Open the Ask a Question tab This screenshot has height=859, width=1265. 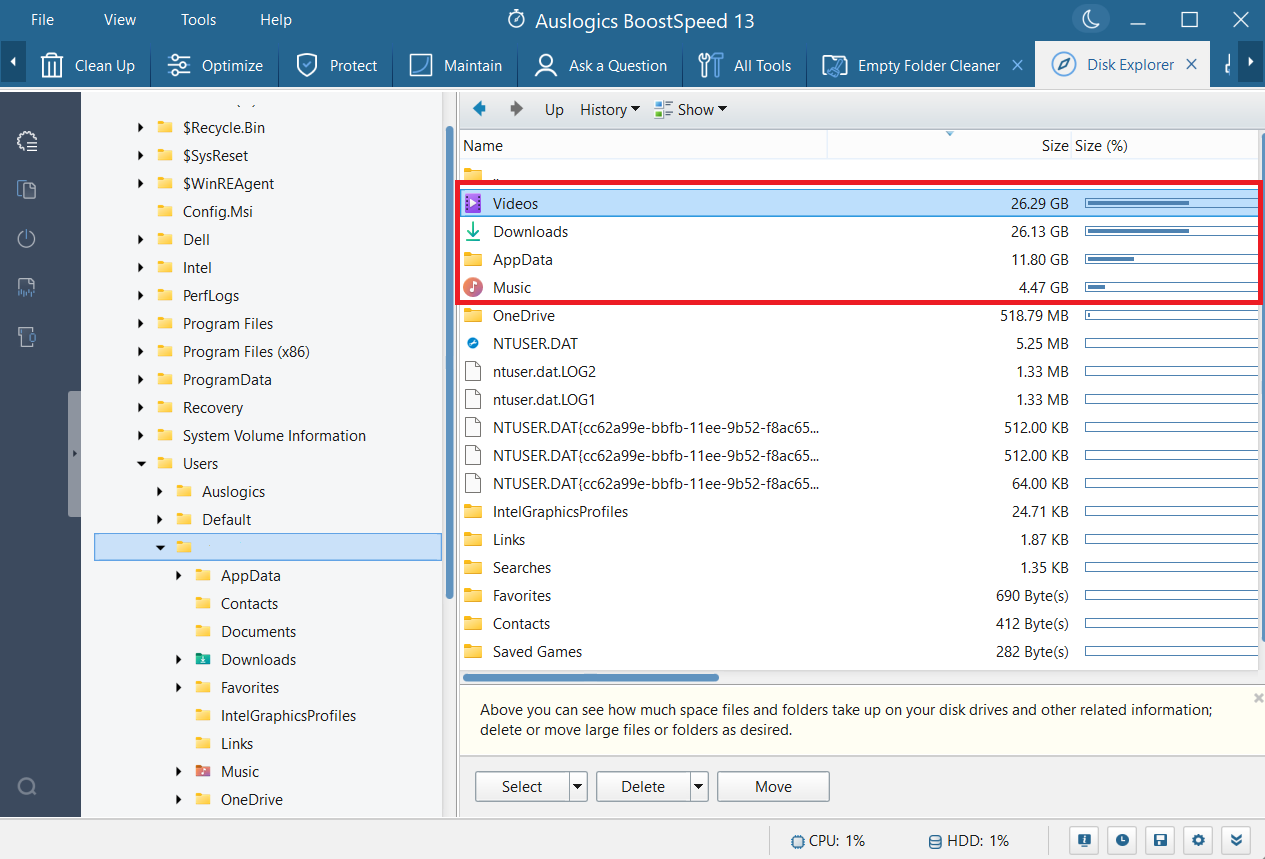(x=600, y=66)
